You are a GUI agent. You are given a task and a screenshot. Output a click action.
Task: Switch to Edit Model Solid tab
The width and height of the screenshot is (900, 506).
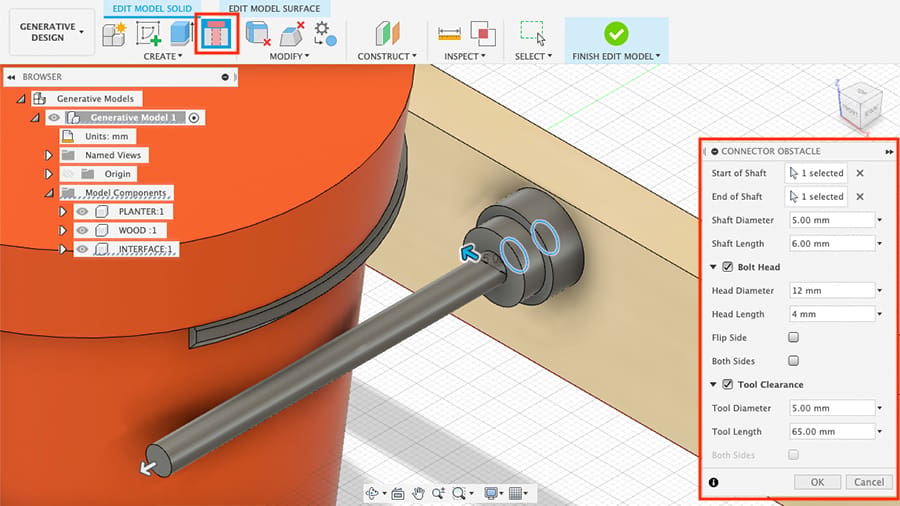(152, 9)
